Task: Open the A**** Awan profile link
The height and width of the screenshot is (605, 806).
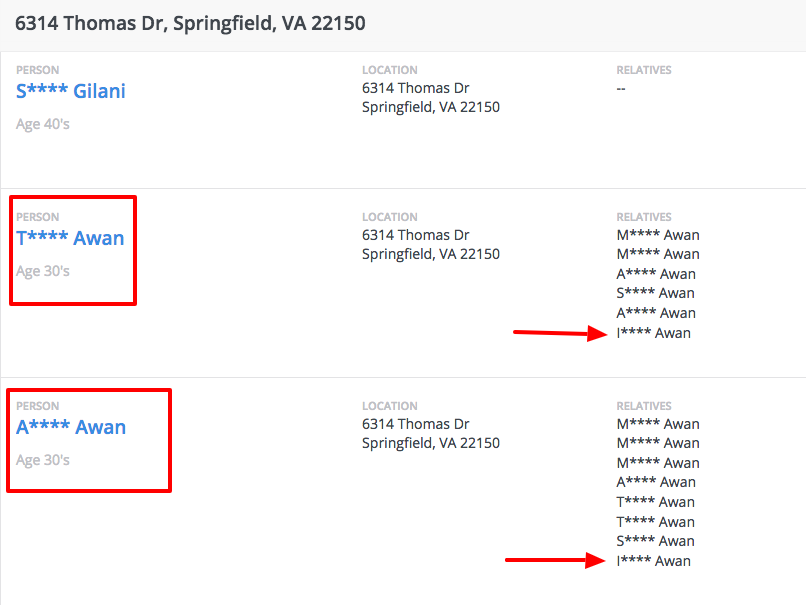Action: (72, 427)
